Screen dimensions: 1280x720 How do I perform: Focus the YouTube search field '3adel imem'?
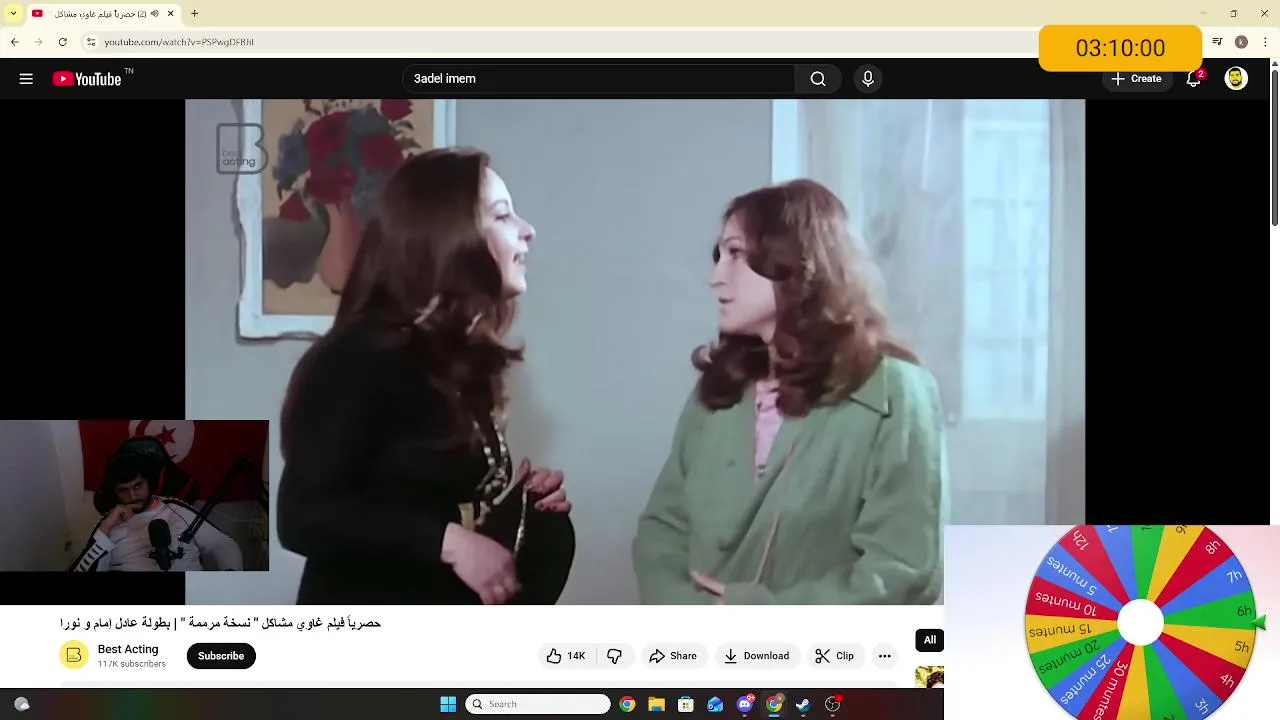pyautogui.click(x=599, y=79)
